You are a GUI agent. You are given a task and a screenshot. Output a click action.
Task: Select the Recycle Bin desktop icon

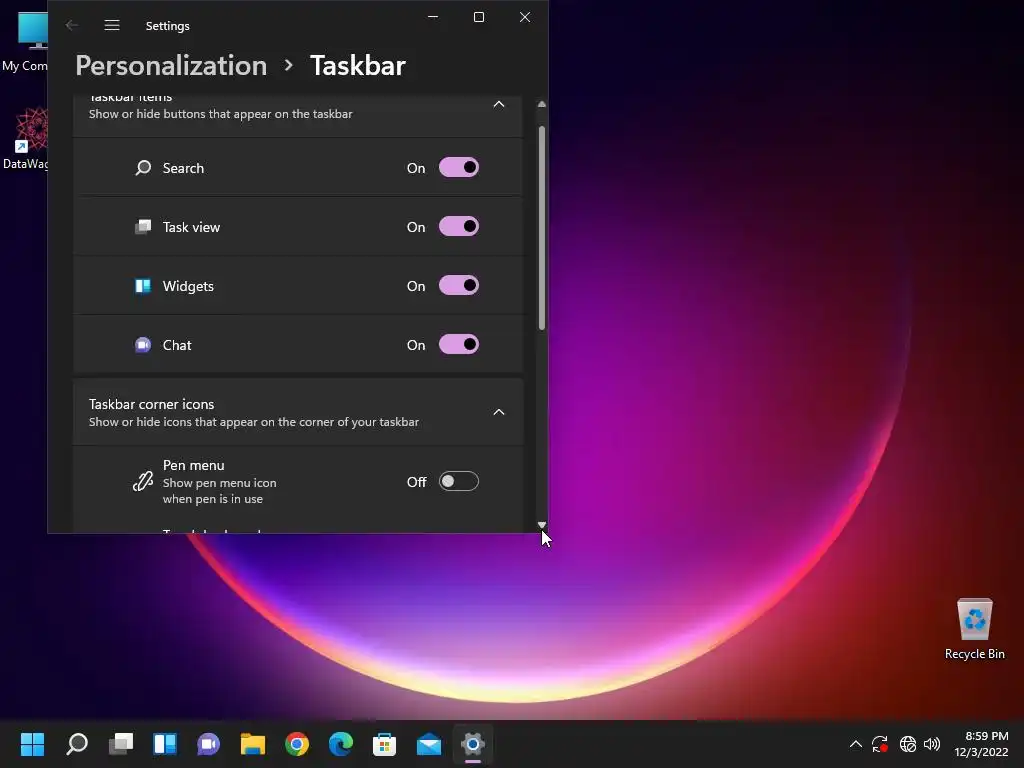(x=974, y=629)
